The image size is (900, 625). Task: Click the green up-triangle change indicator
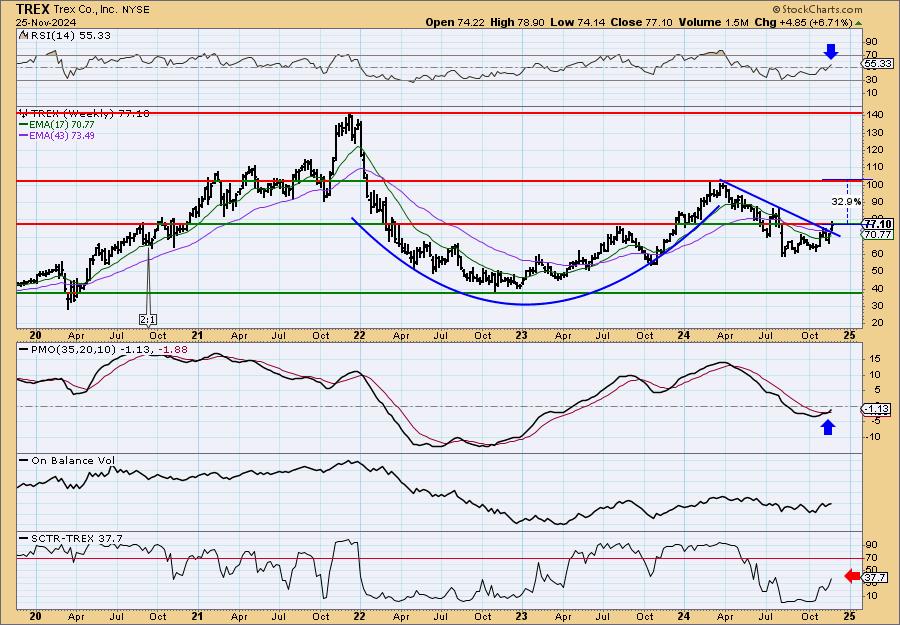pyautogui.click(x=858, y=23)
